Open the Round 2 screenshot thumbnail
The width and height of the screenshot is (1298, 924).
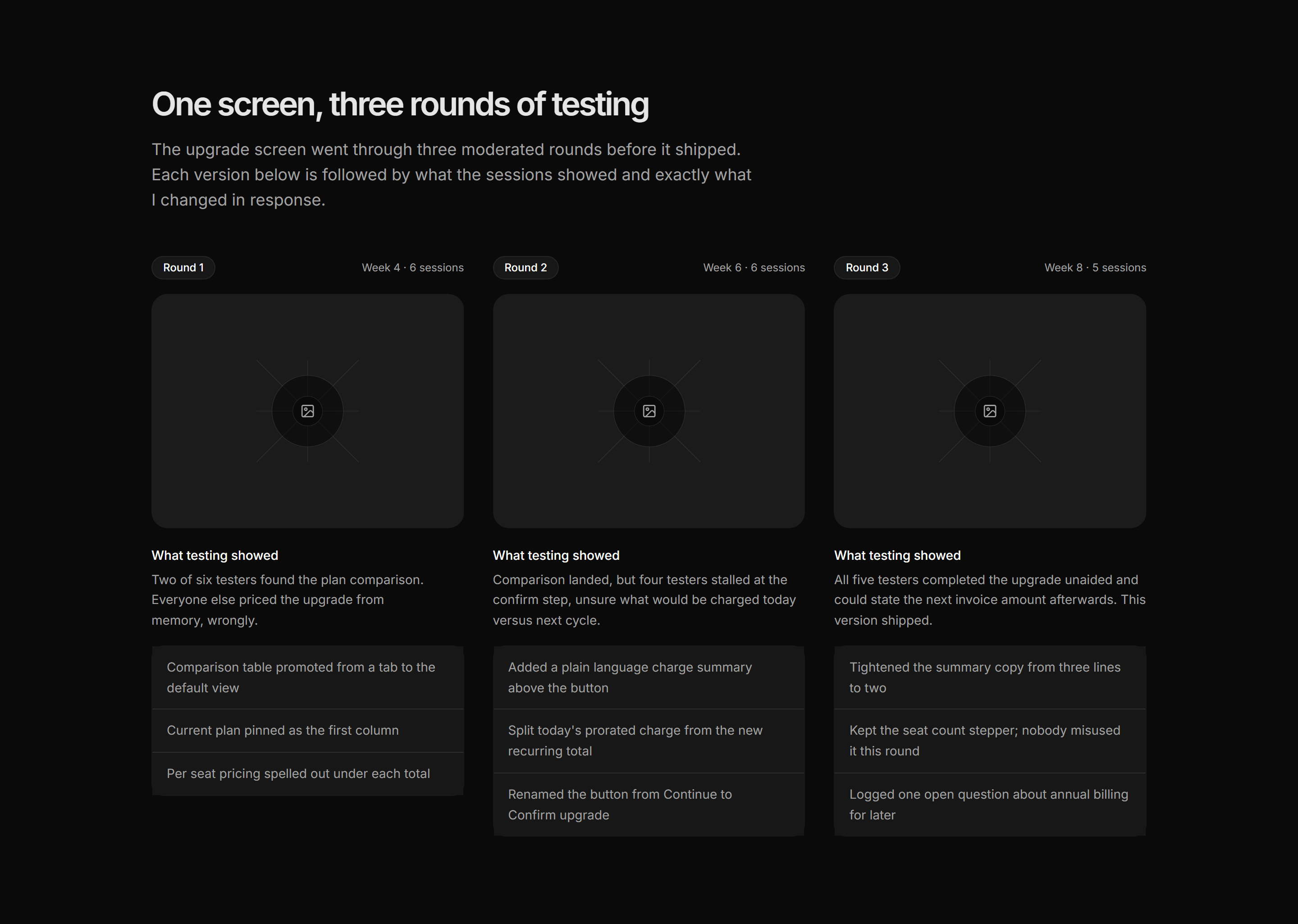[x=649, y=411]
